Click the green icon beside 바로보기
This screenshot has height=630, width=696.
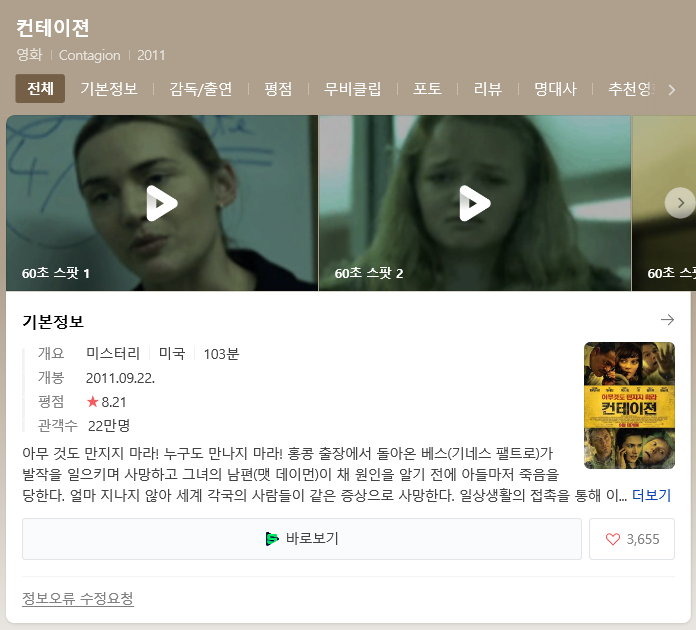click(x=272, y=539)
